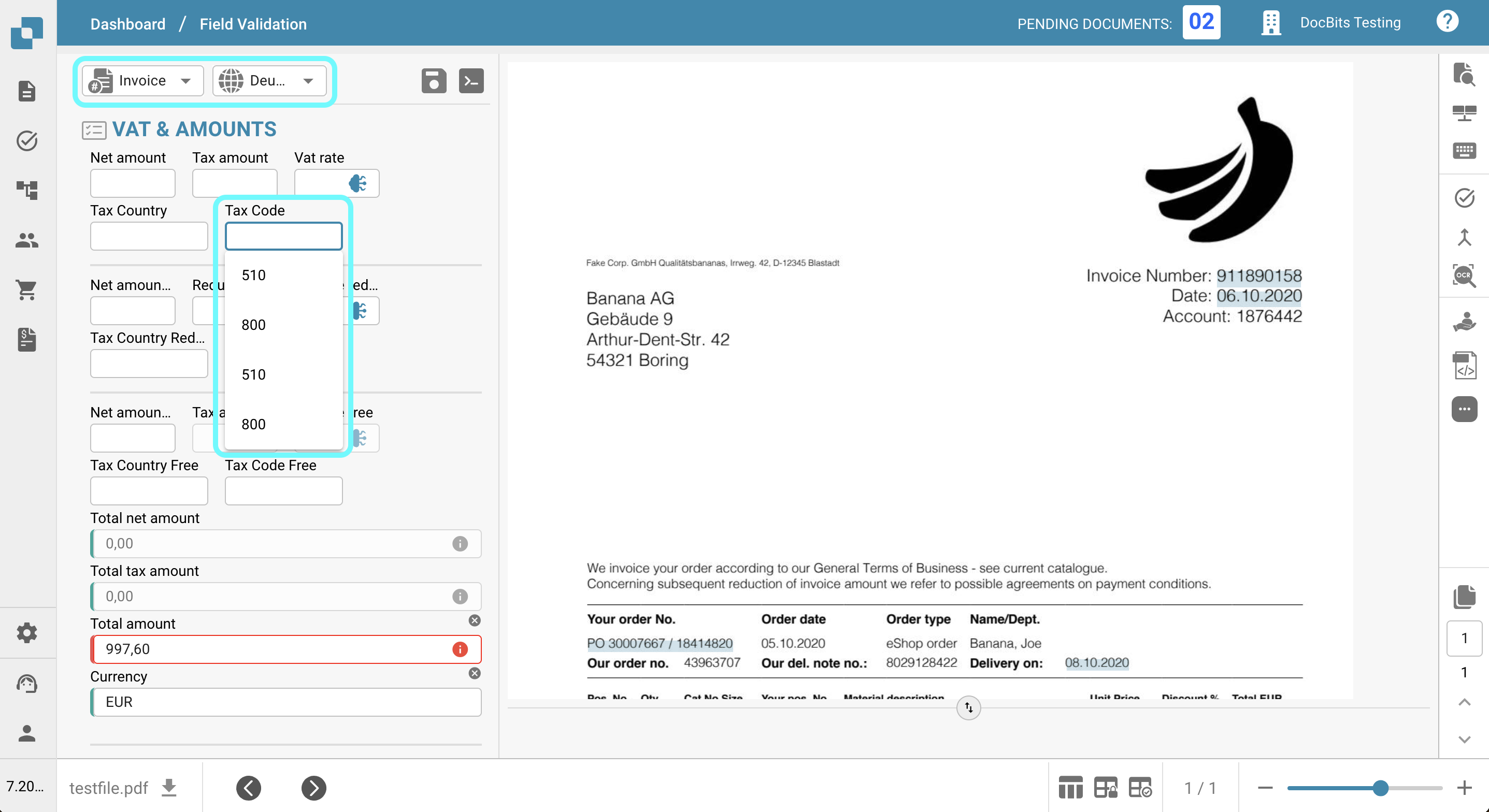Click the XML code file icon

(x=1464, y=366)
